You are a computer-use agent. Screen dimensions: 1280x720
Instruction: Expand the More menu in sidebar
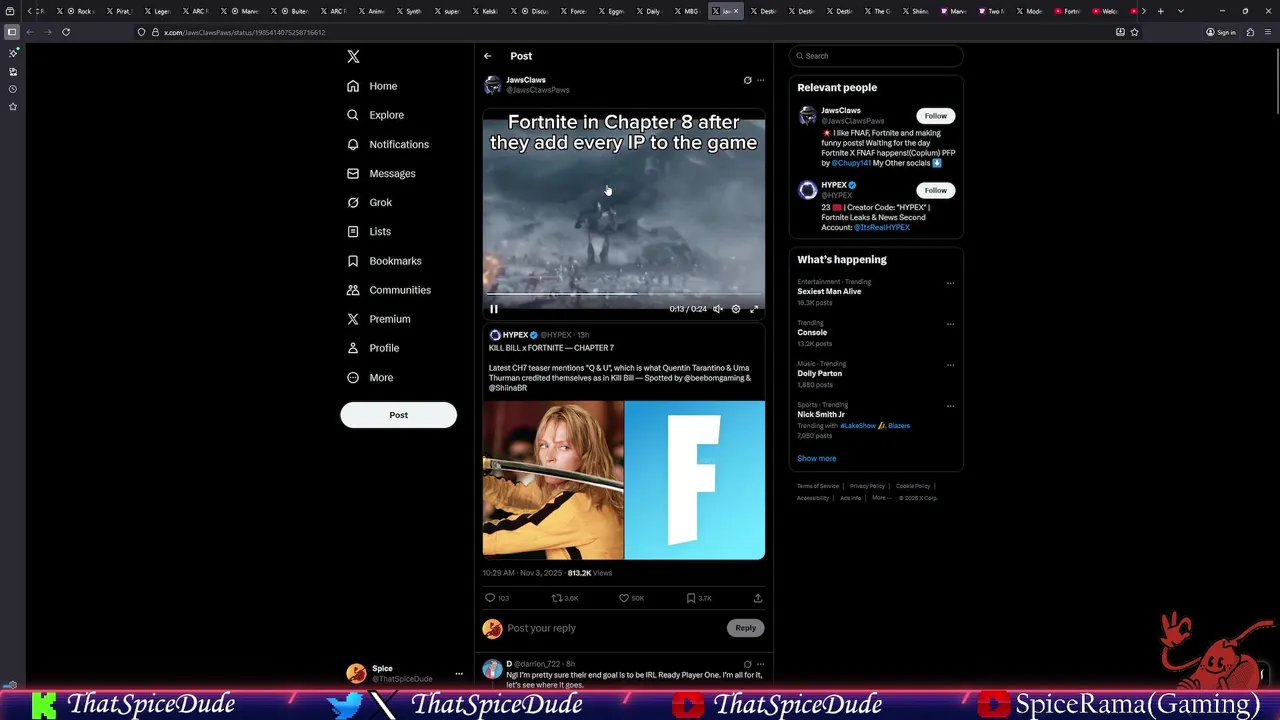[370, 377]
